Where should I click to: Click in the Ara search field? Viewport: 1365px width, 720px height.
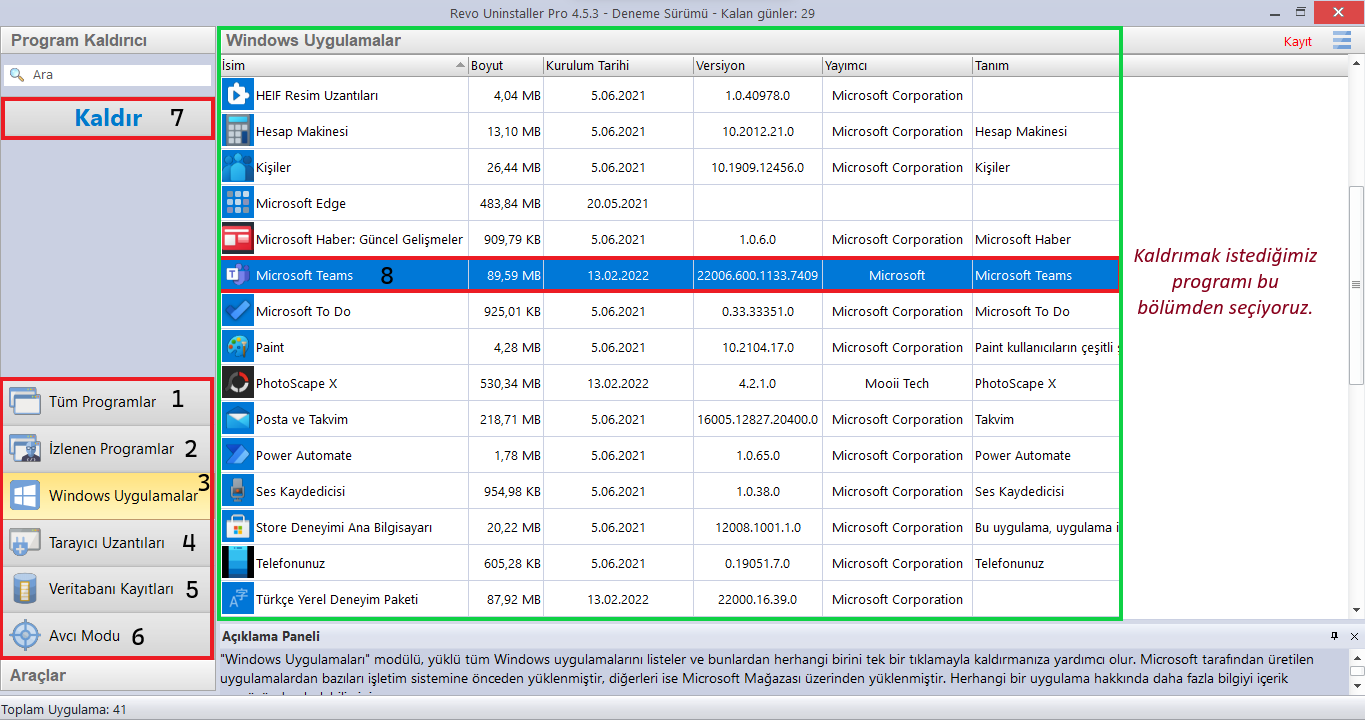(x=107, y=75)
